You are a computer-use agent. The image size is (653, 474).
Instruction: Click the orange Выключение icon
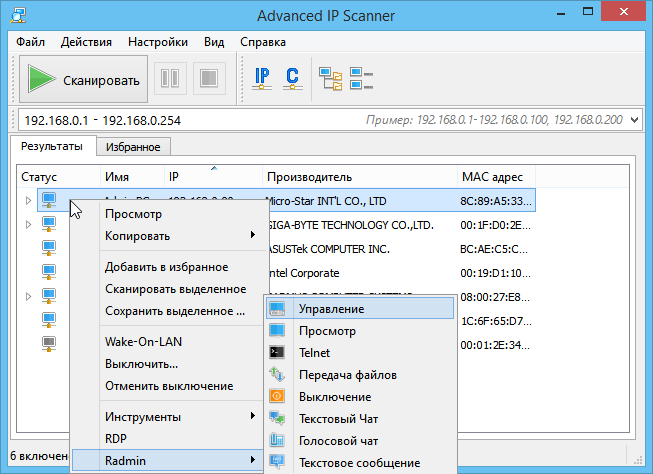277,396
